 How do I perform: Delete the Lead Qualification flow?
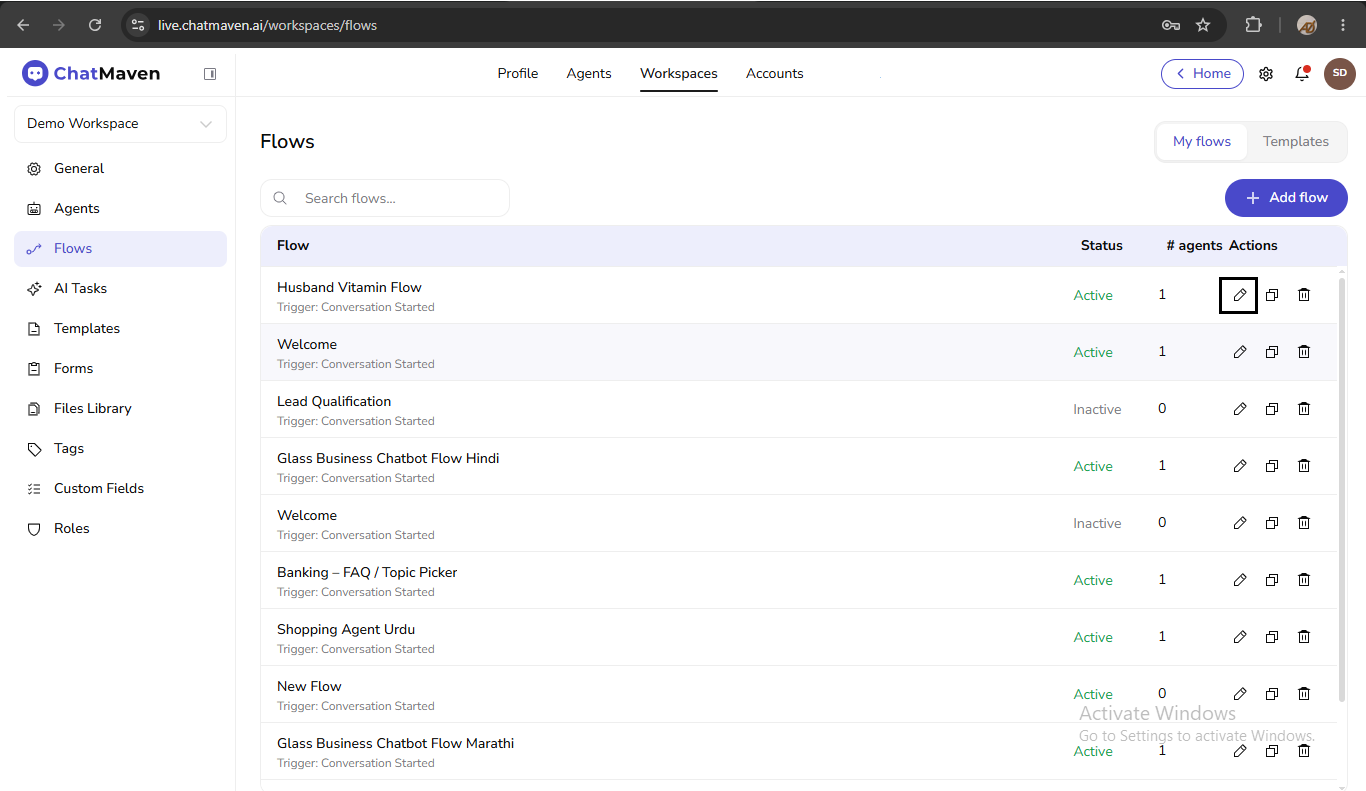1304,409
